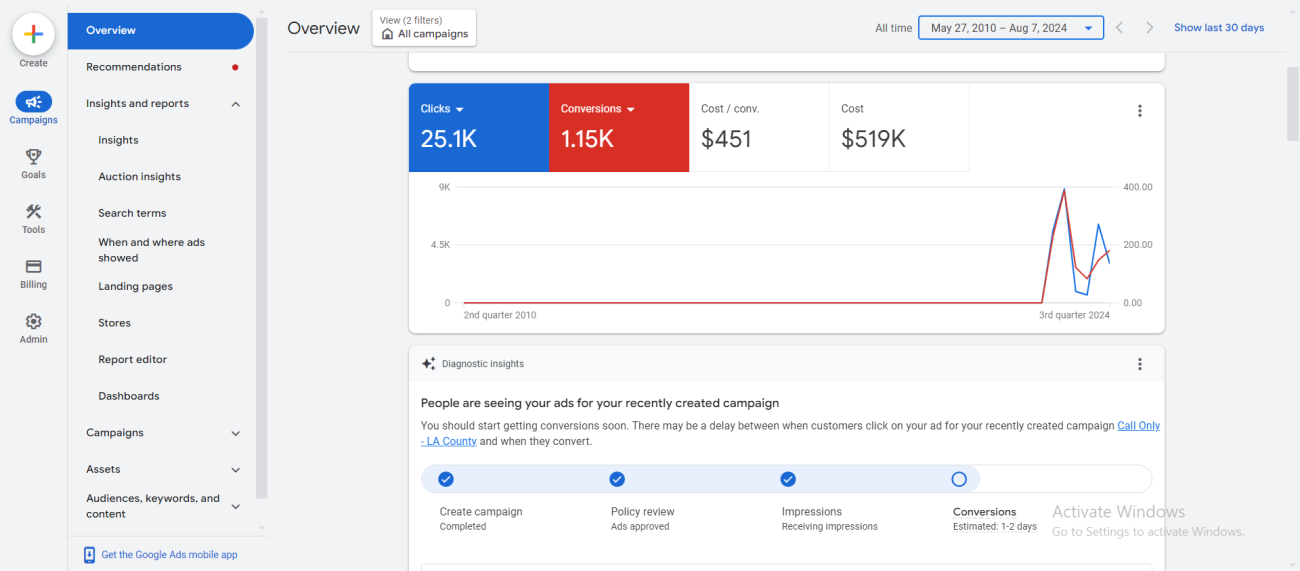Change the Clicks metric dropdown
This screenshot has width=1300, height=571.
click(442, 109)
